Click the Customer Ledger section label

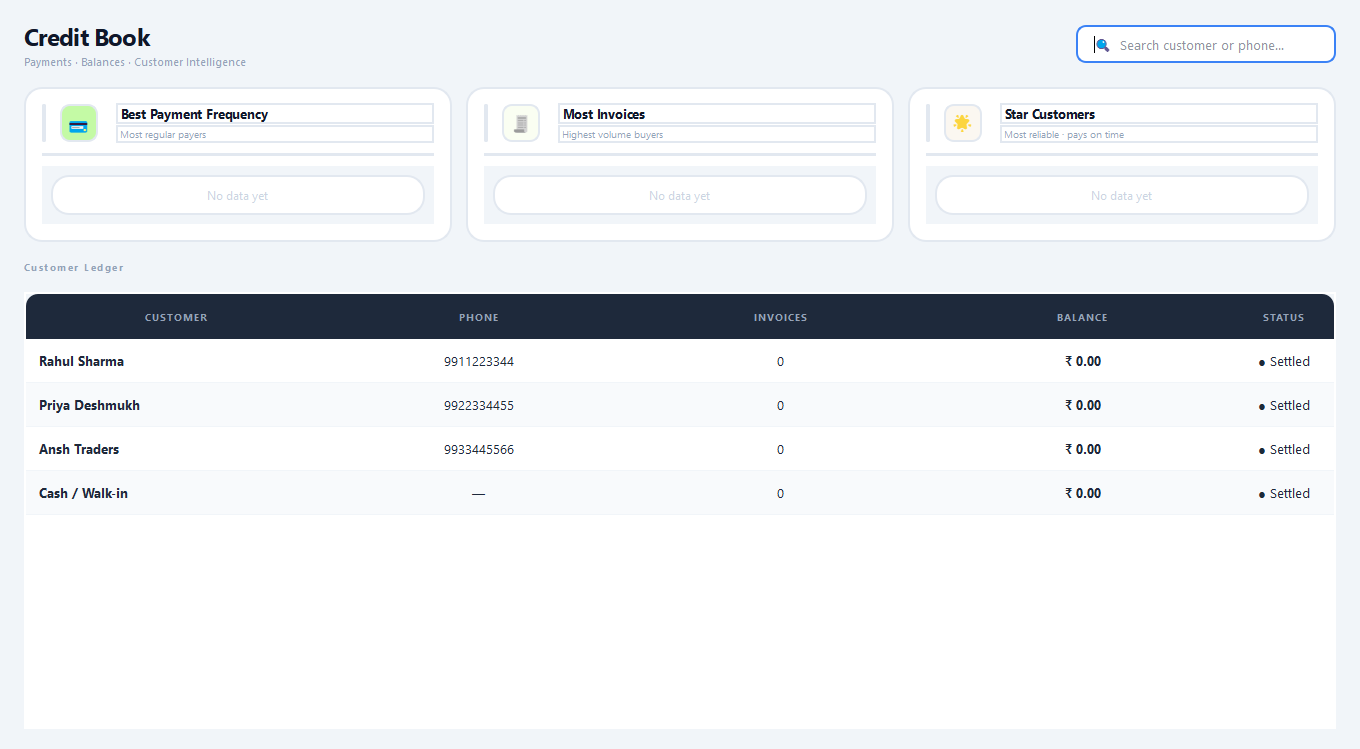pyautogui.click(x=74, y=268)
